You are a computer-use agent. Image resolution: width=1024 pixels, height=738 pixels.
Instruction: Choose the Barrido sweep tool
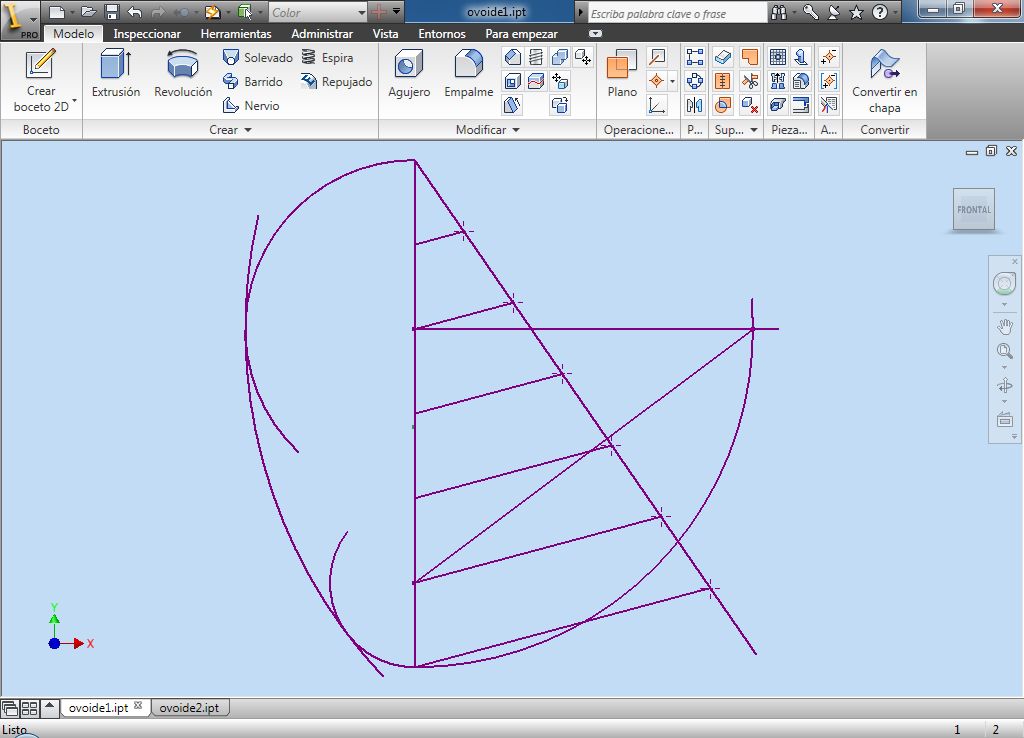253,82
